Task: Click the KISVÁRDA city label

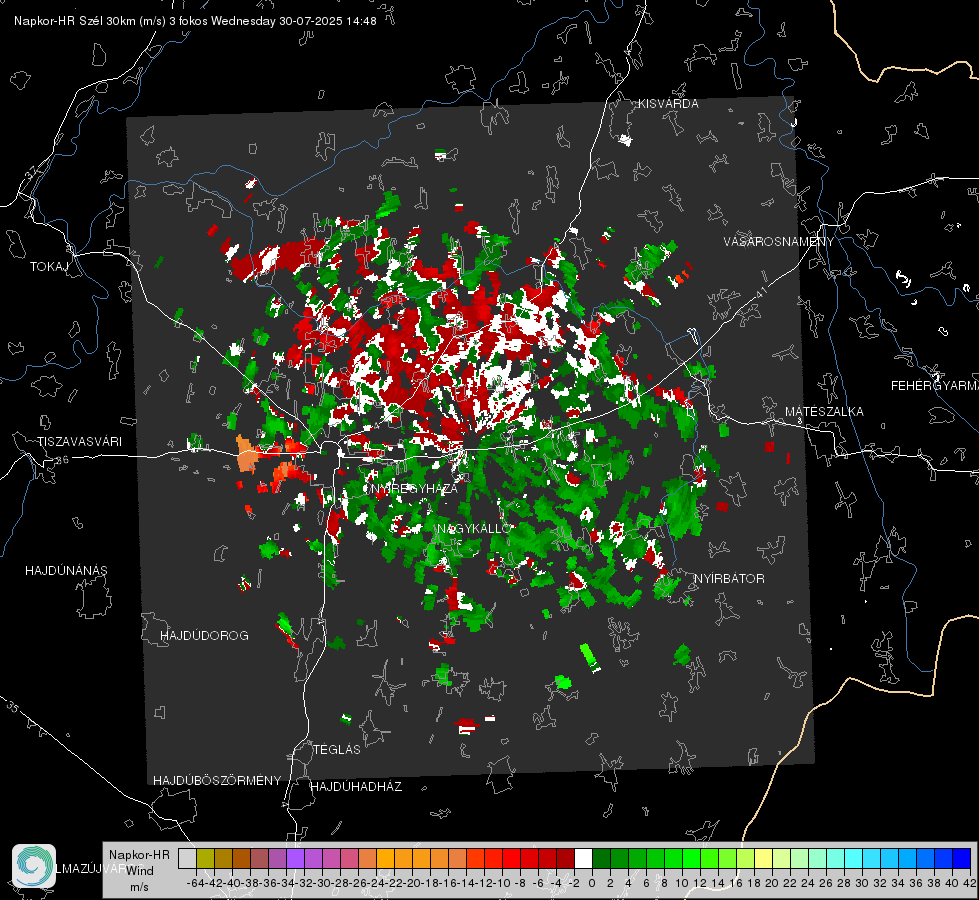Action: pyautogui.click(x=668, y=104)
